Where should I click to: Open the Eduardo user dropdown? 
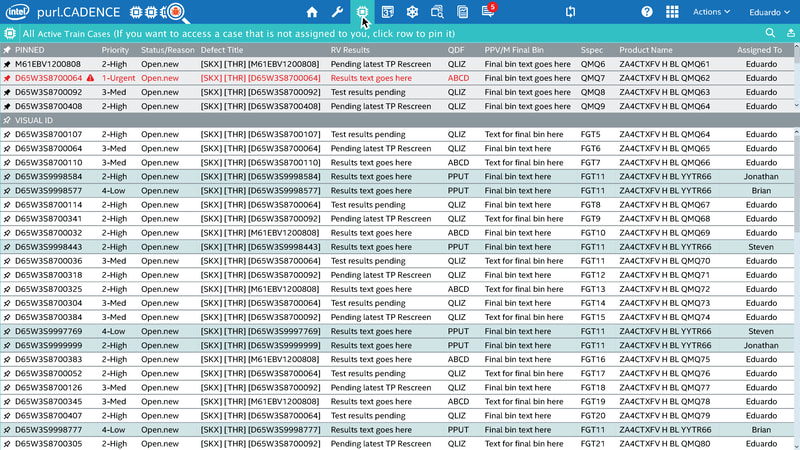click(769, 12)
